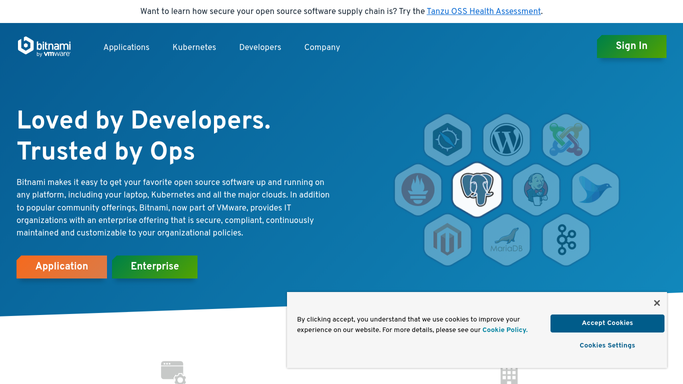Click the Sign In button
683x384 pixels.
click(x=632, y=46)
